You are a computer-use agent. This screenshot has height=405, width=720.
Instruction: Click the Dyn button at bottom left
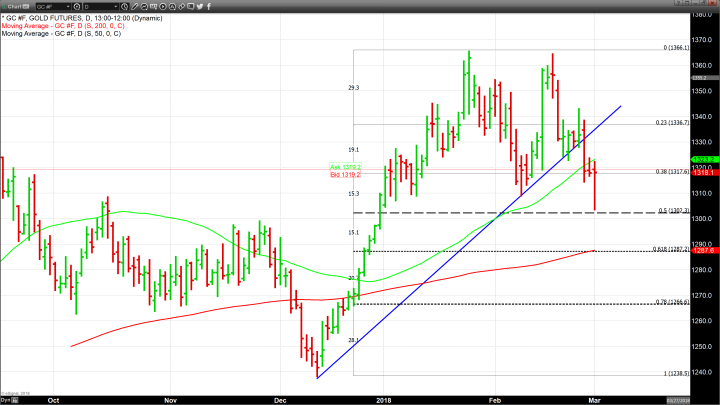click(9, 400)
